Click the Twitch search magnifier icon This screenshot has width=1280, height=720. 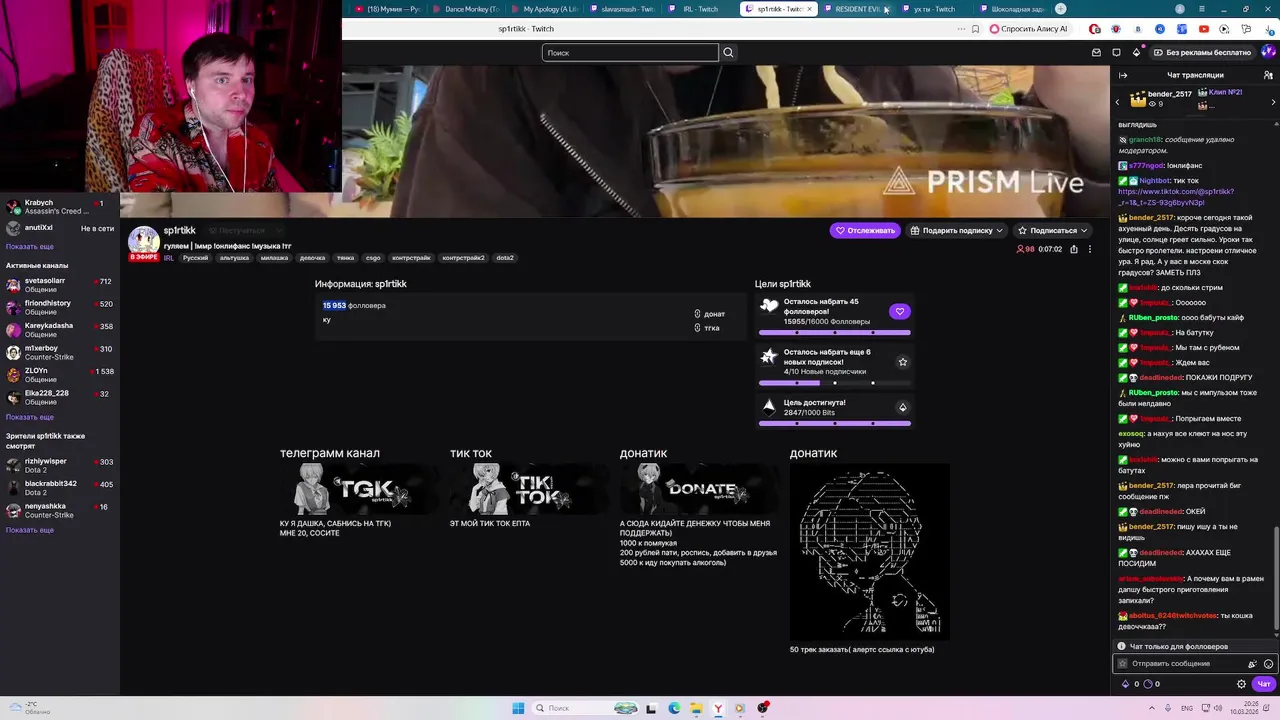tap(728, 52)
